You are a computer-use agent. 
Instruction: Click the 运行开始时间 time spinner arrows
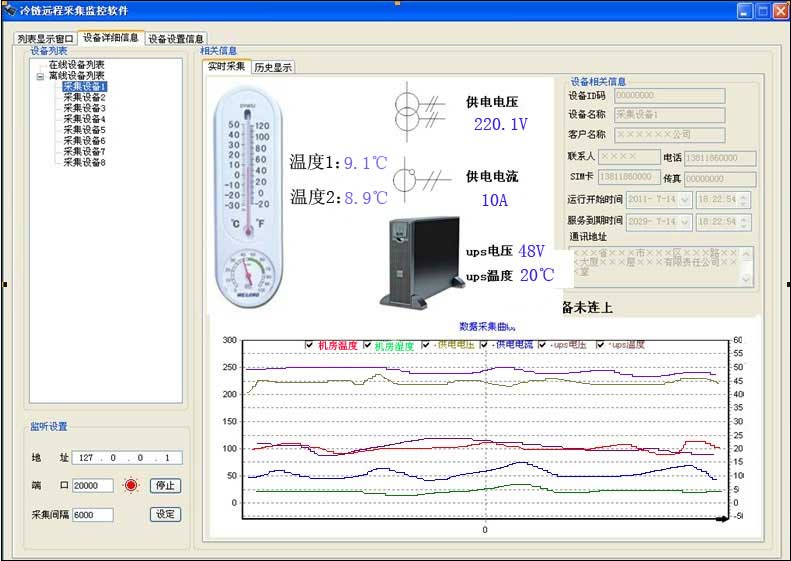[744, 200]
